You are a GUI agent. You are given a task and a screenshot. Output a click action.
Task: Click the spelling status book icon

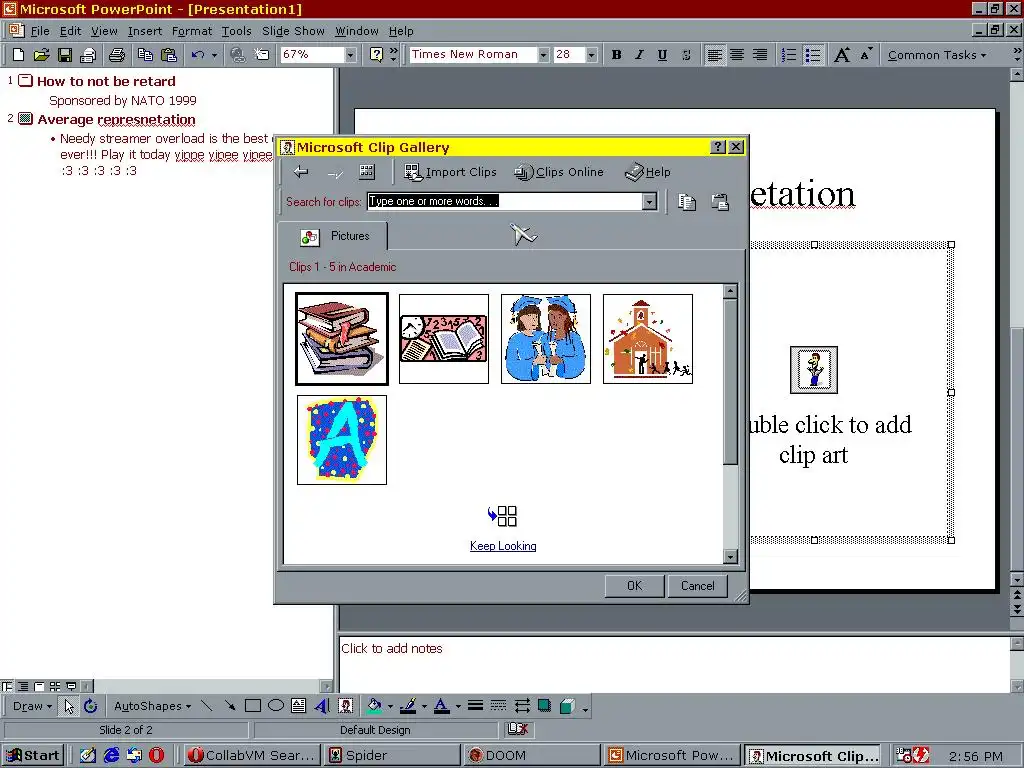point(518,729)
